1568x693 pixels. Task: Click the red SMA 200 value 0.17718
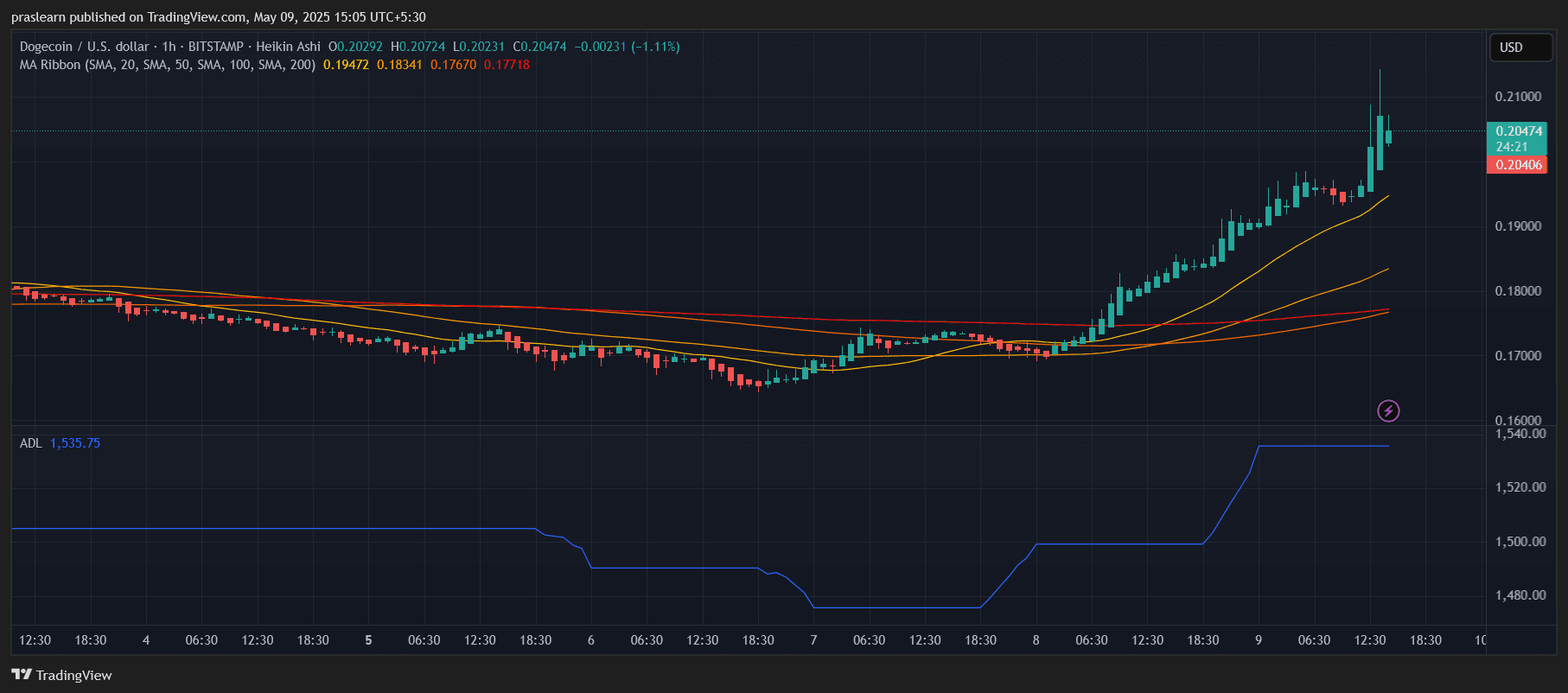[x=507, y=65]
